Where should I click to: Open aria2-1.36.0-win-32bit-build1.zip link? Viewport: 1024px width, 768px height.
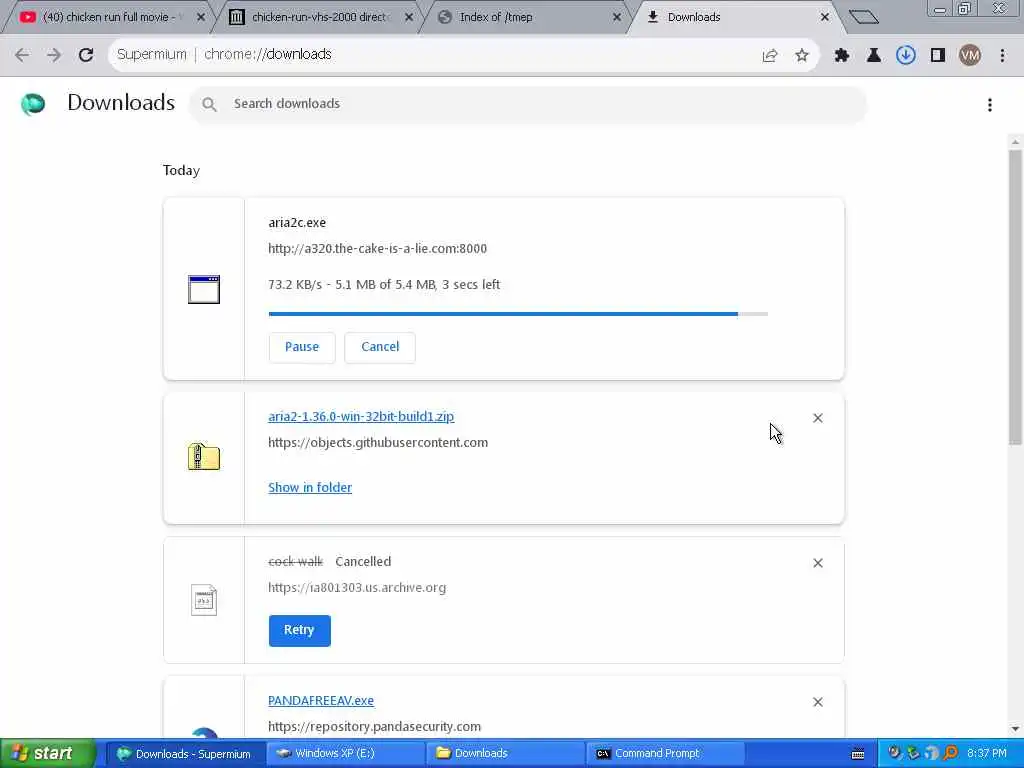click(361, 417)
